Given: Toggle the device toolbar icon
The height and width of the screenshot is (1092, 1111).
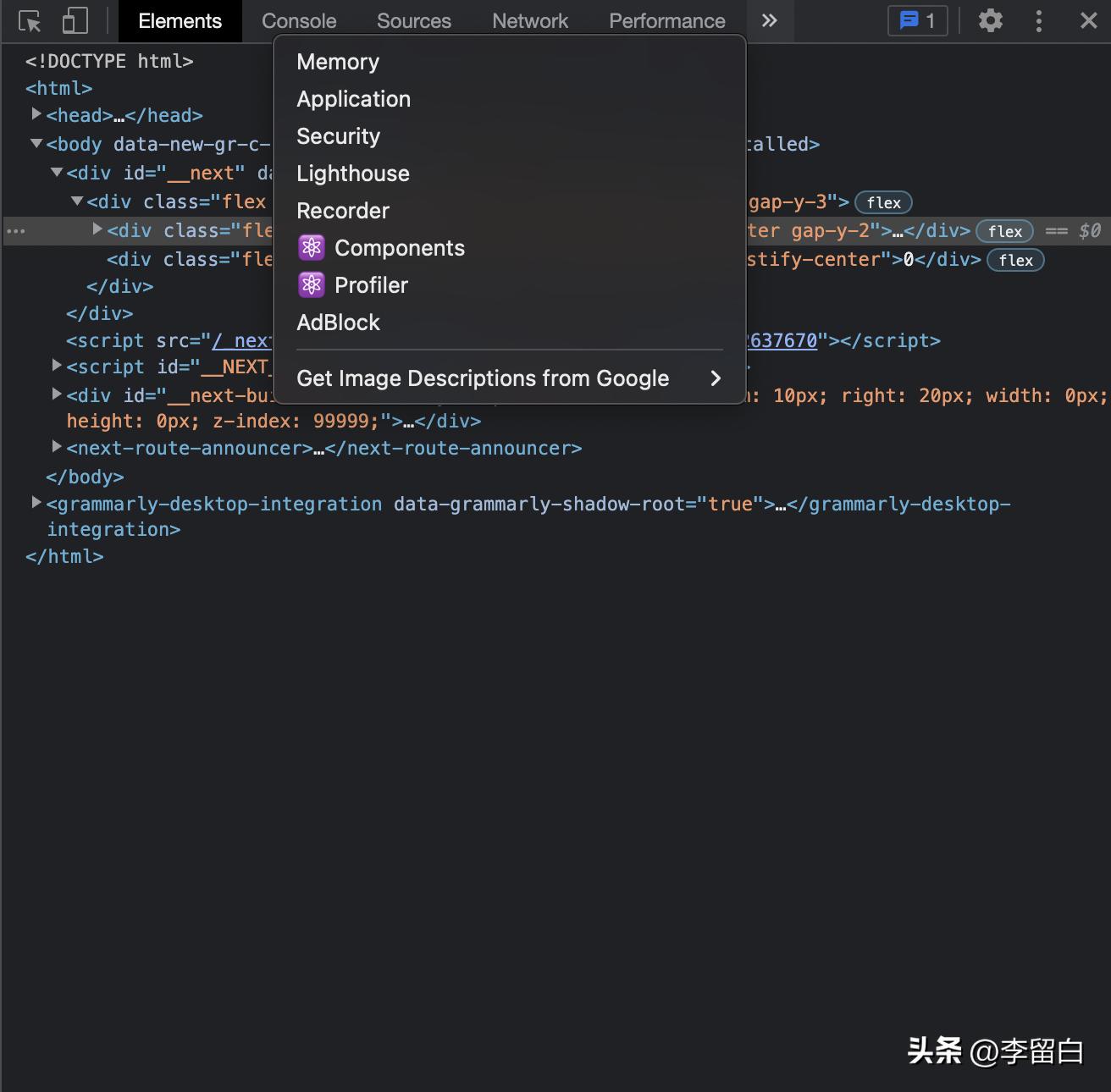Looking at the screenshot, I should pos(75,21).
